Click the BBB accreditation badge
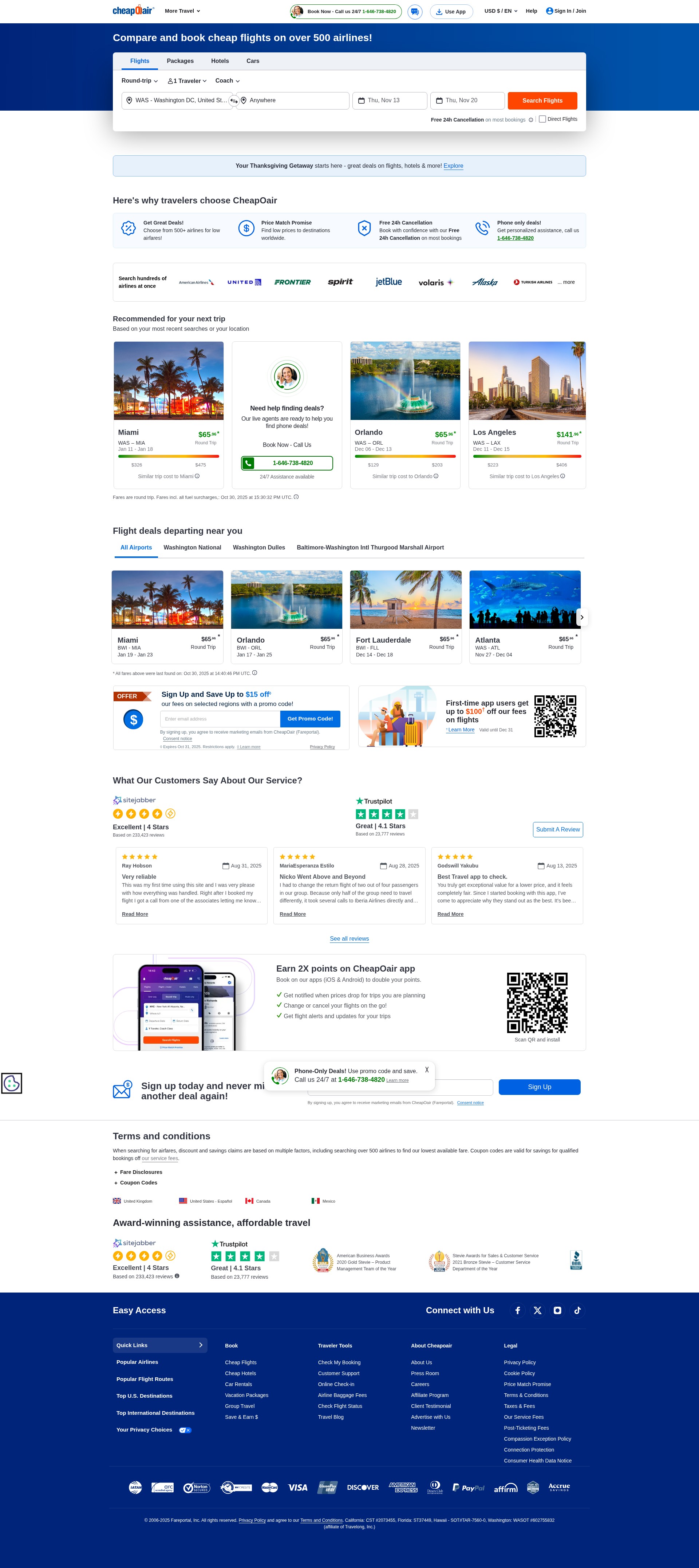This screenshot has width=699, height=1568. pos(576,1260)
